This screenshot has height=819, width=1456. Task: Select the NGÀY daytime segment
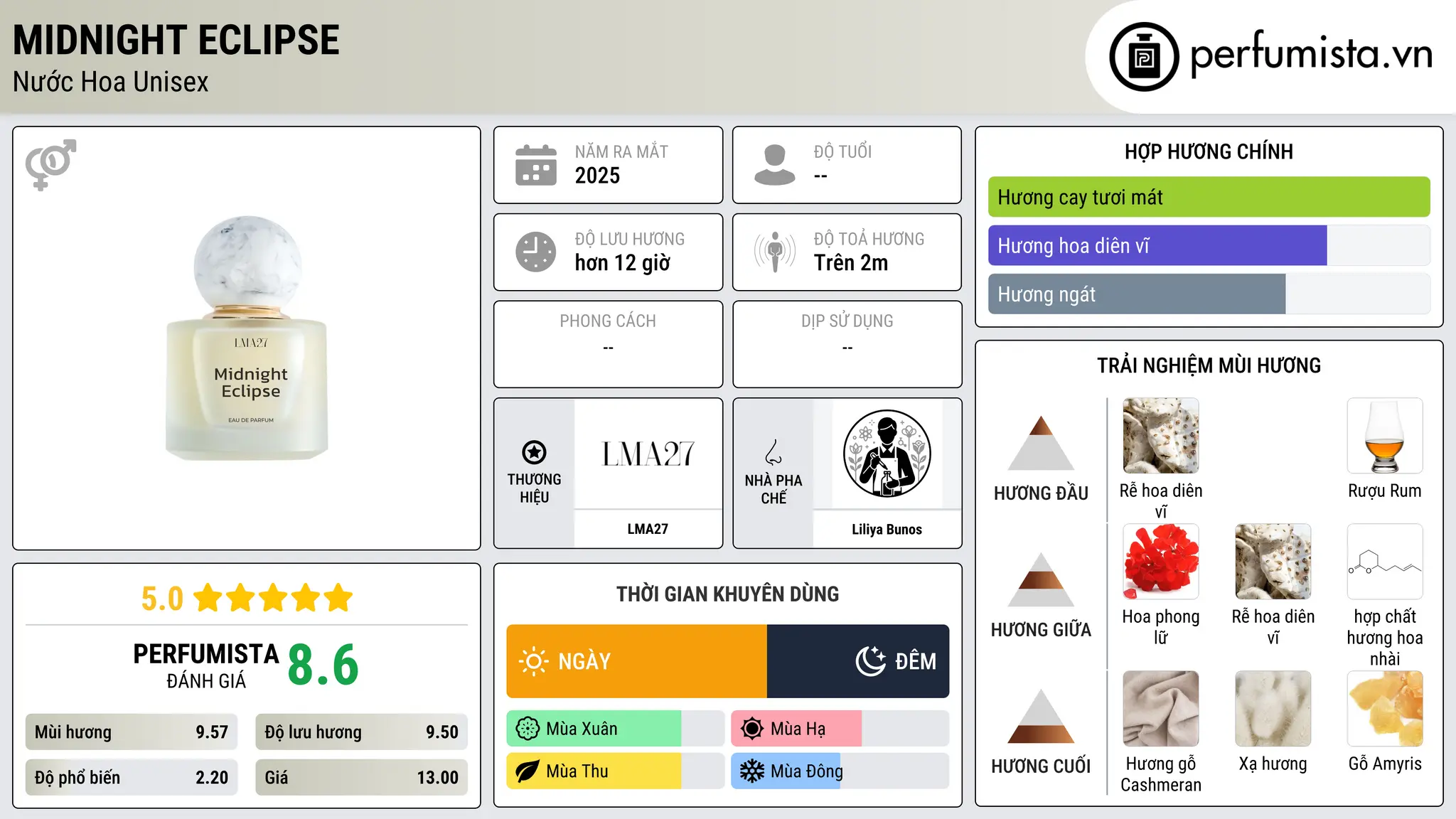(x=637, y=661)
